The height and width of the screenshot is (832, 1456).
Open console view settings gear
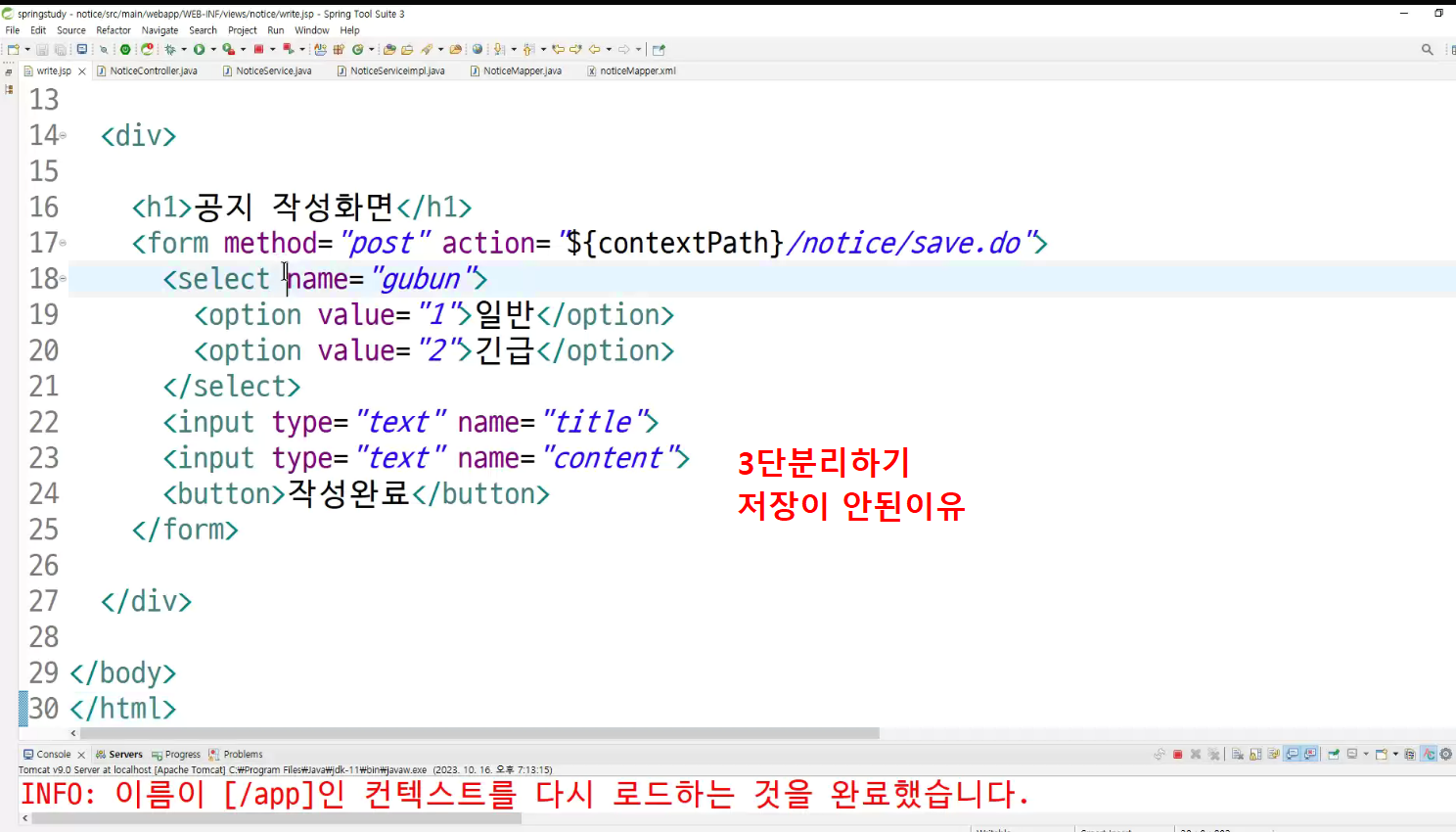pyautogui.click(x=1446, y=754)
